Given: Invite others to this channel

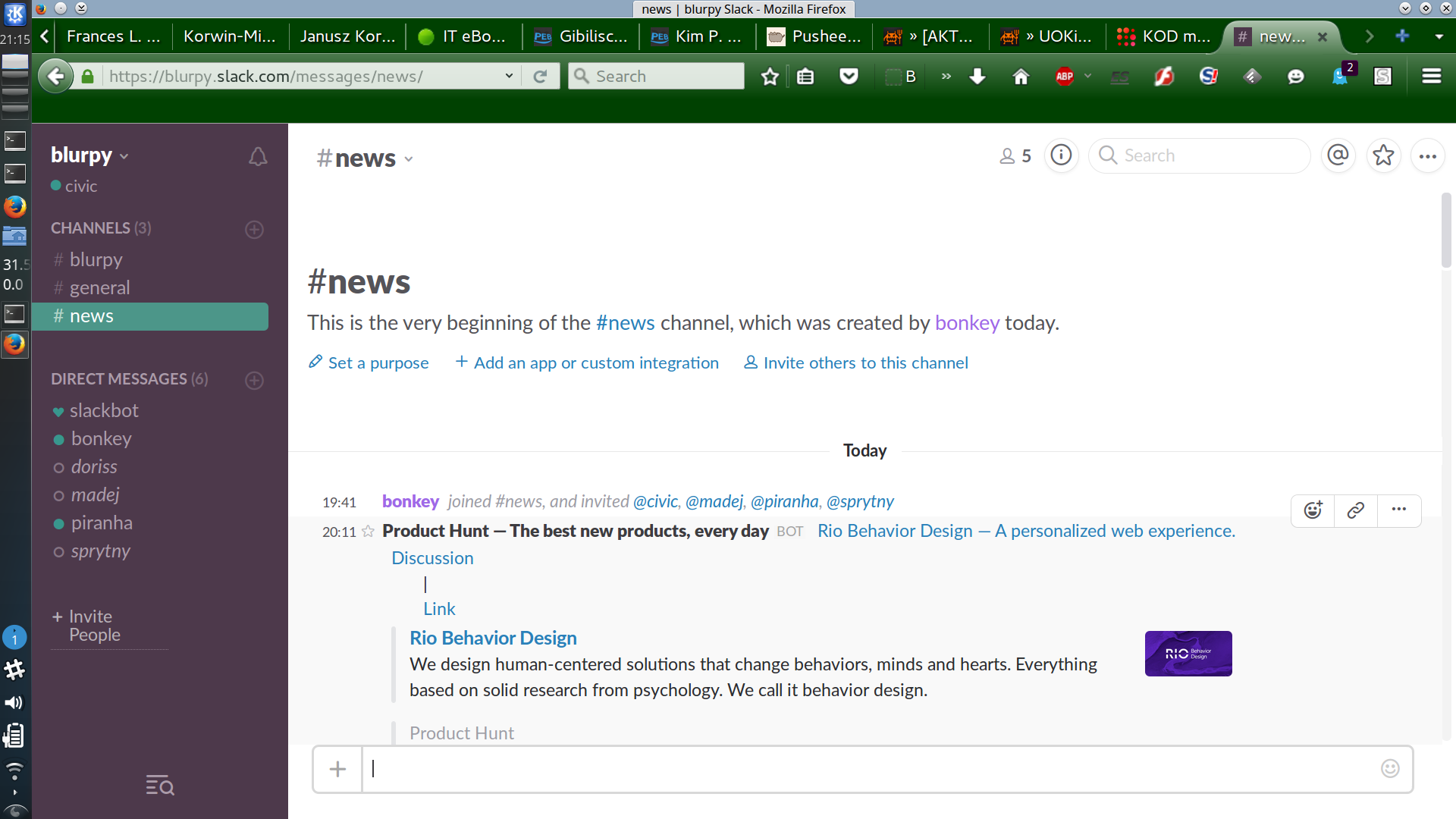Looking at the screenshot, I should tap(856, 362).
